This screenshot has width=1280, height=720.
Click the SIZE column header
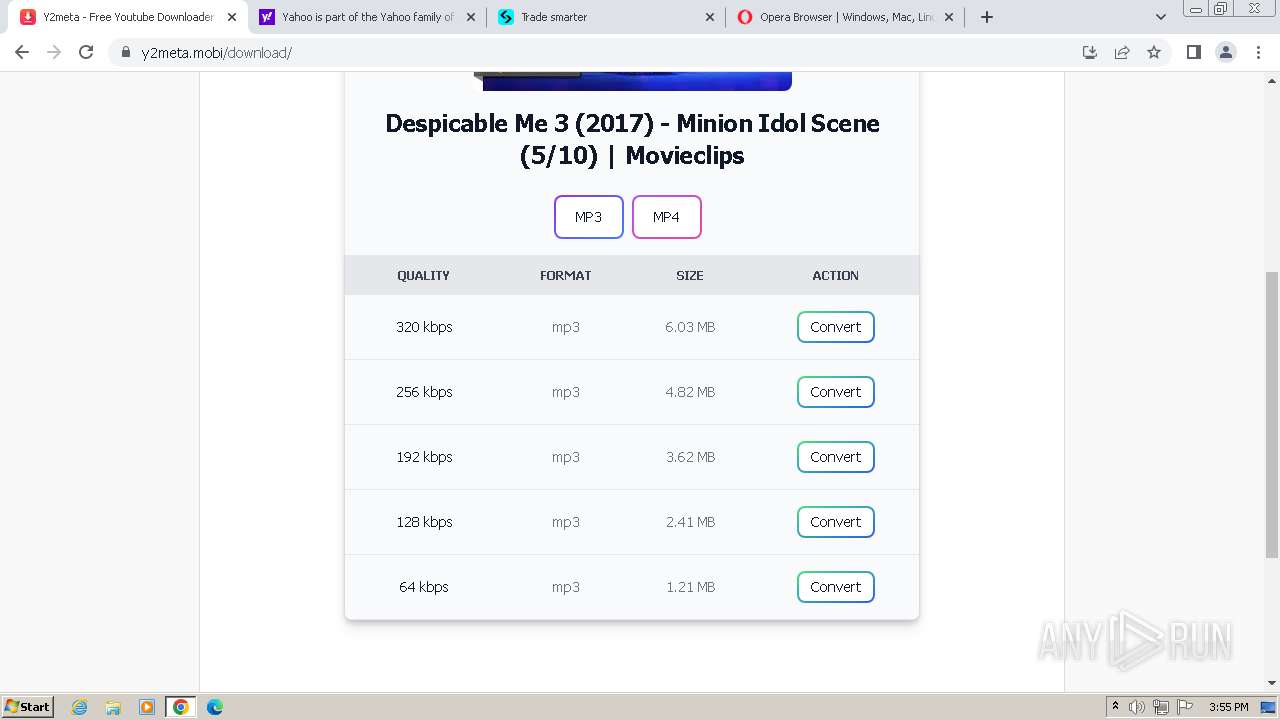point(690,275)
